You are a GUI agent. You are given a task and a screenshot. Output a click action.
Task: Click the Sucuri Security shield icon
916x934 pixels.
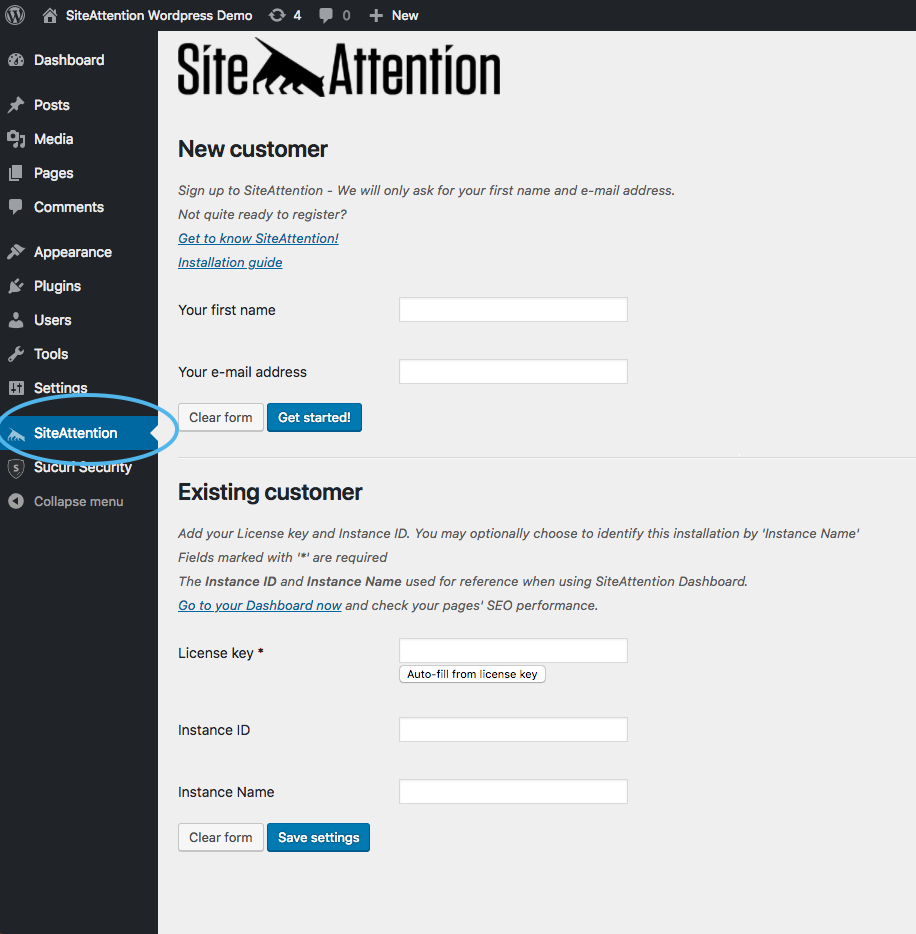(16, 468)
